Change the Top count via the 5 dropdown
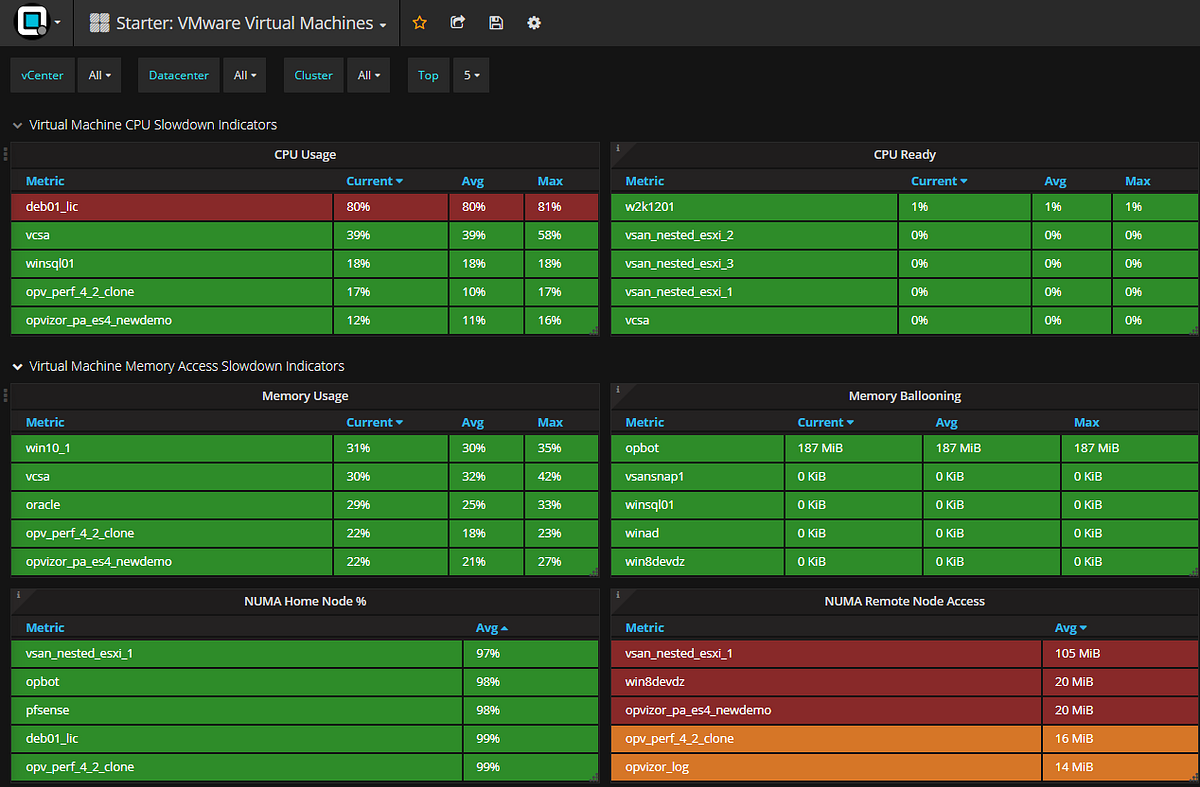This screenshot has width=1200, height=787. pos(470,74)
